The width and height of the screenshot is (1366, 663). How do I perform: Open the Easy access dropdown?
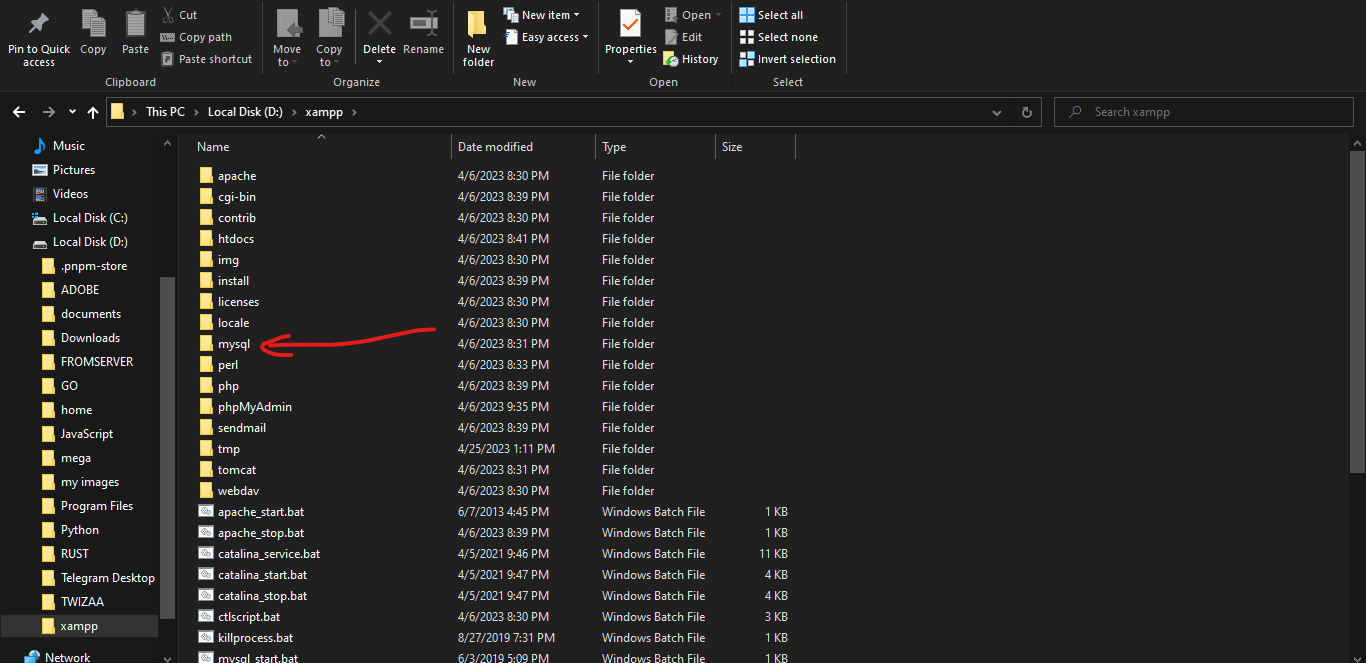pos(545,37)
